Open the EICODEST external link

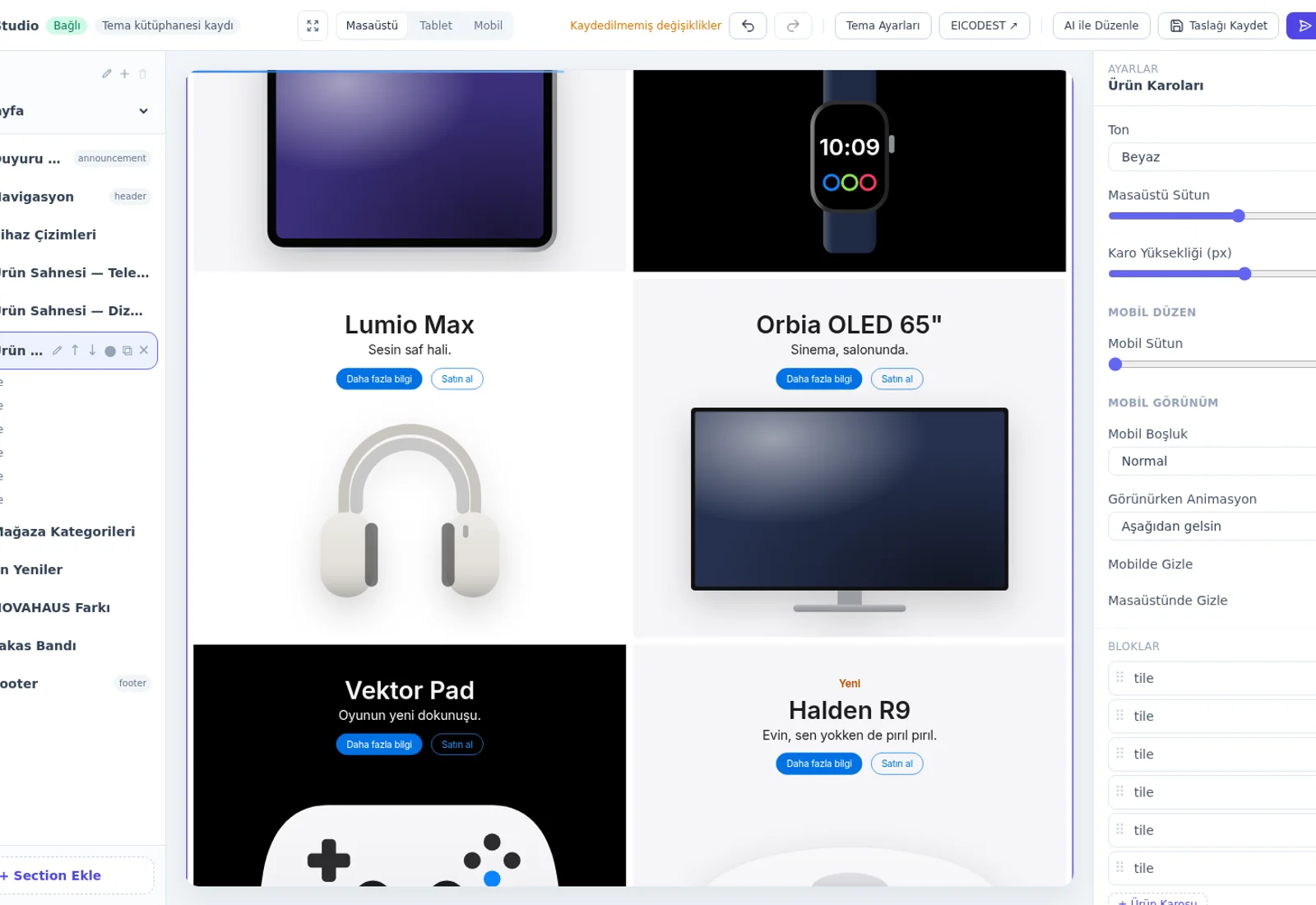[985, 26]
